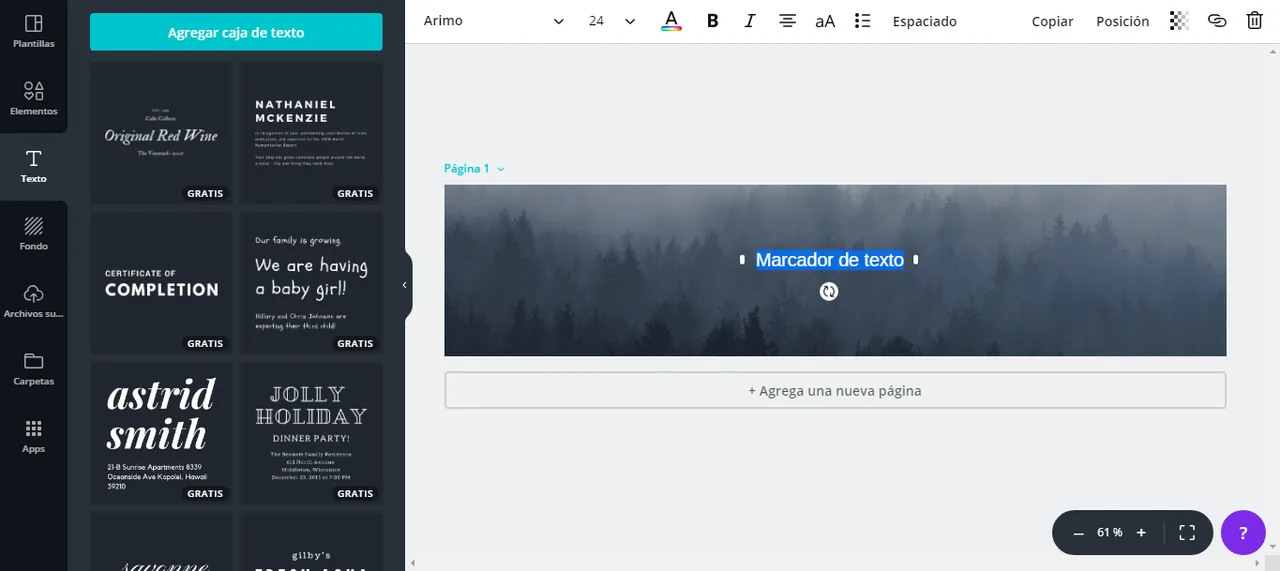Choose the Original Red Wine text template
1280x571 pixels.
(161, 133)
